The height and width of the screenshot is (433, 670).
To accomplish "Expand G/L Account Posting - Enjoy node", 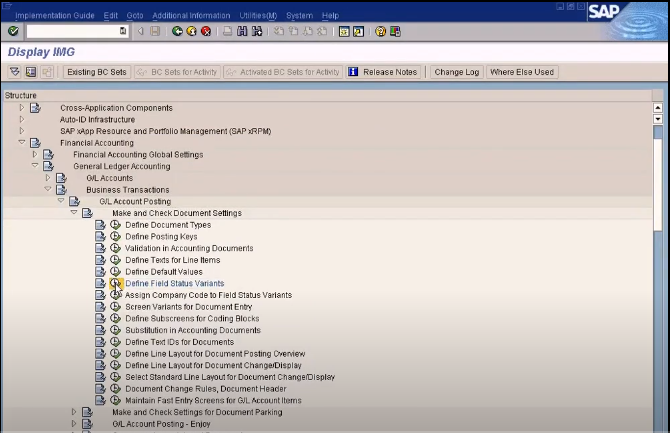I will 74,424.
